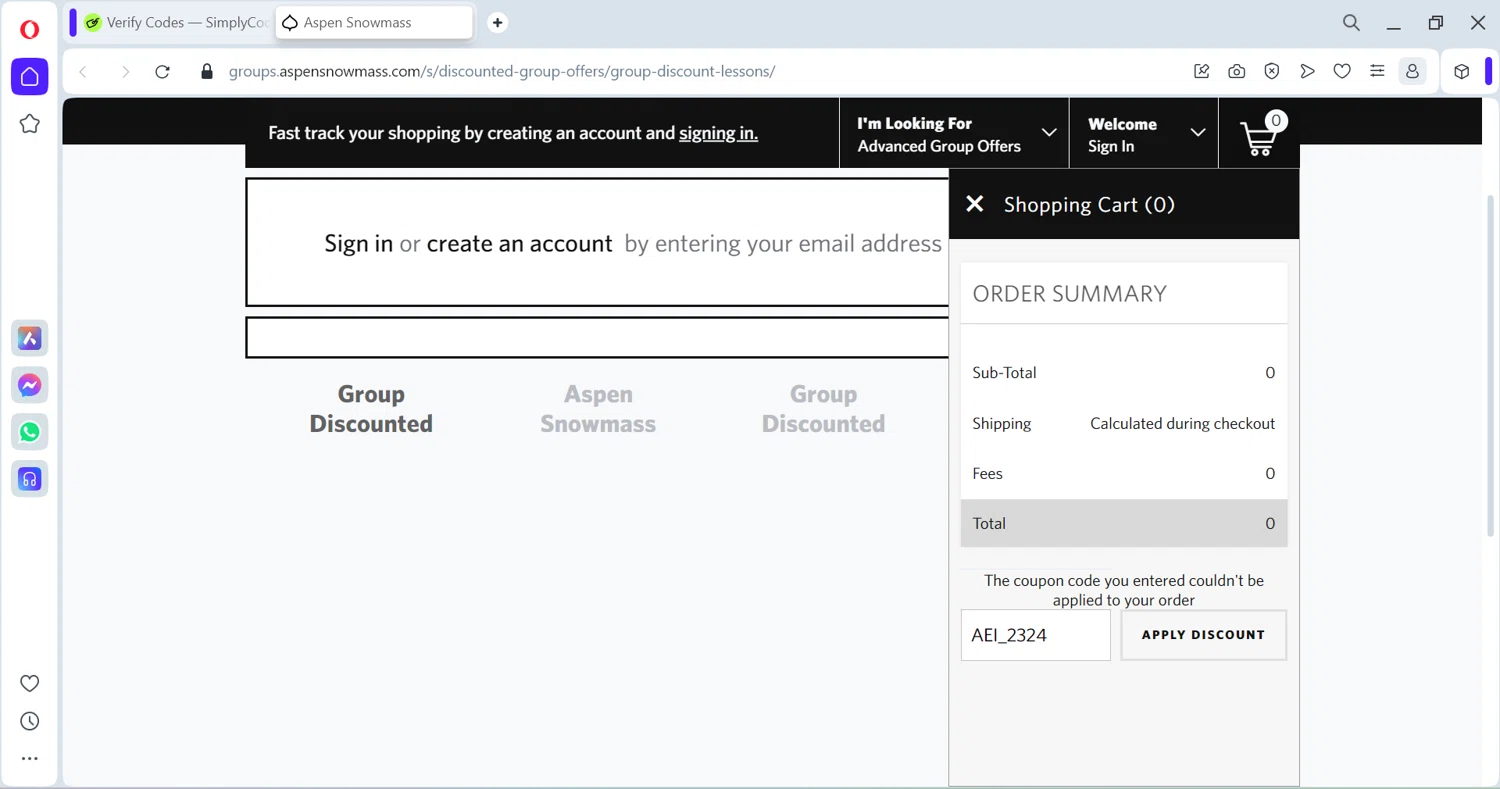
Task: Close the Shopping Cart panel
Action: [x=975, y=204]
